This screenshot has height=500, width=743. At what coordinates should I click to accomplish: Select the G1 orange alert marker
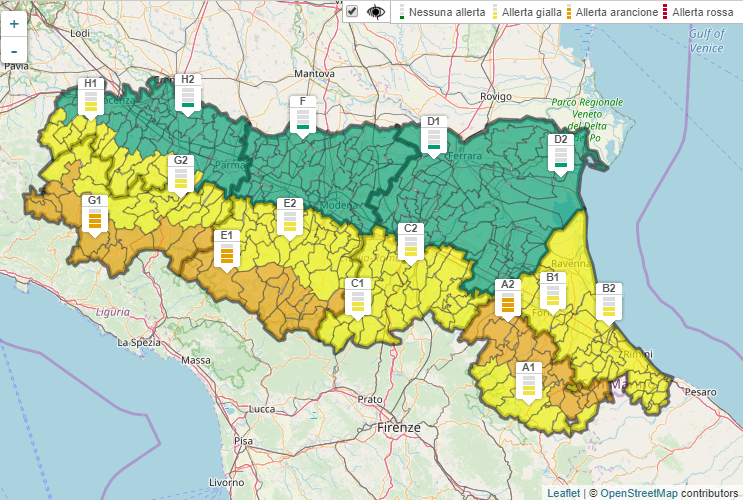(x=95, y=213)
